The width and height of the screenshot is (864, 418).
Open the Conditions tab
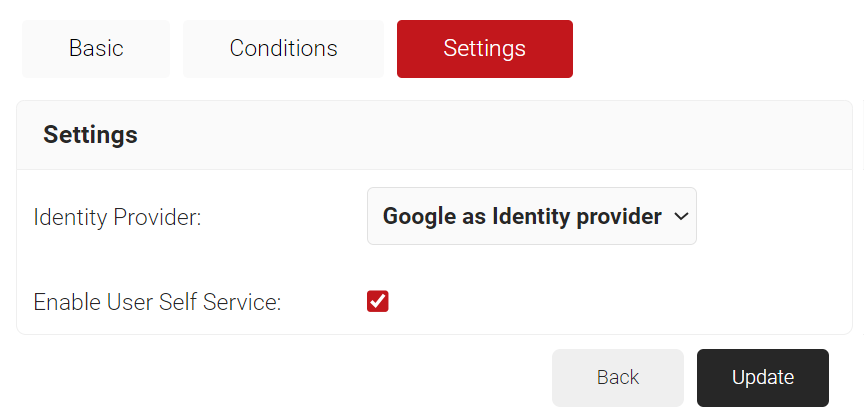tap(283, 49)
